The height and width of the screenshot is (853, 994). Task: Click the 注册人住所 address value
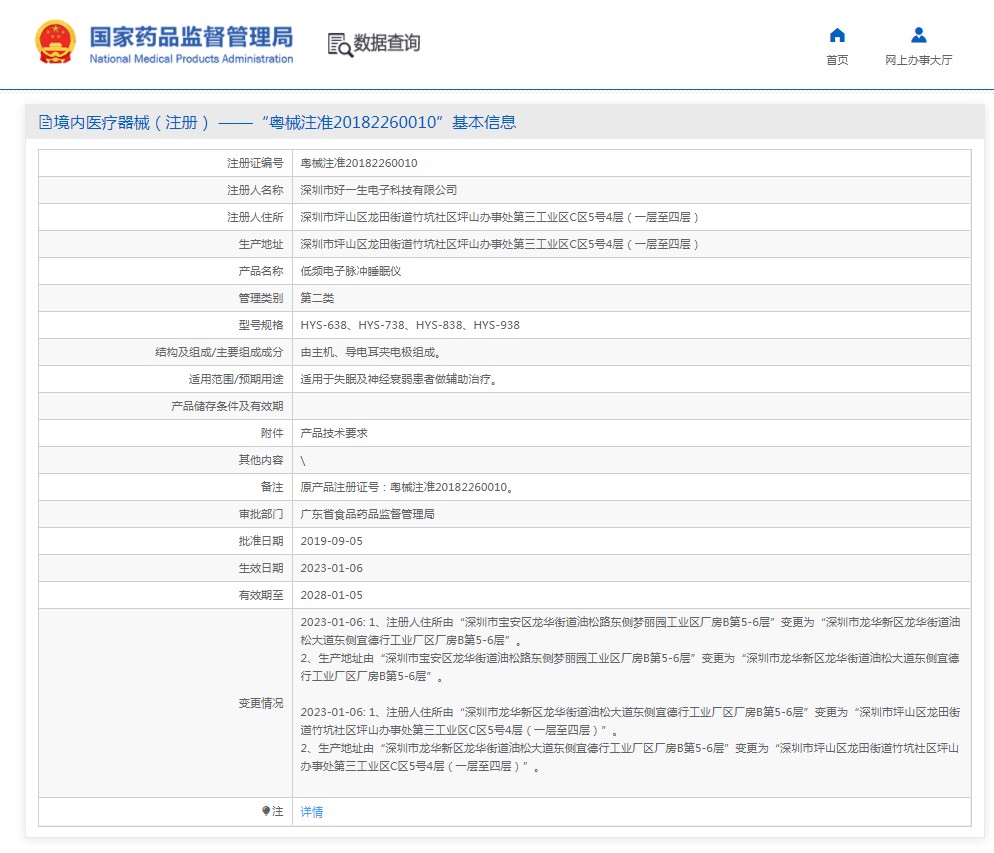coord(499,217)
